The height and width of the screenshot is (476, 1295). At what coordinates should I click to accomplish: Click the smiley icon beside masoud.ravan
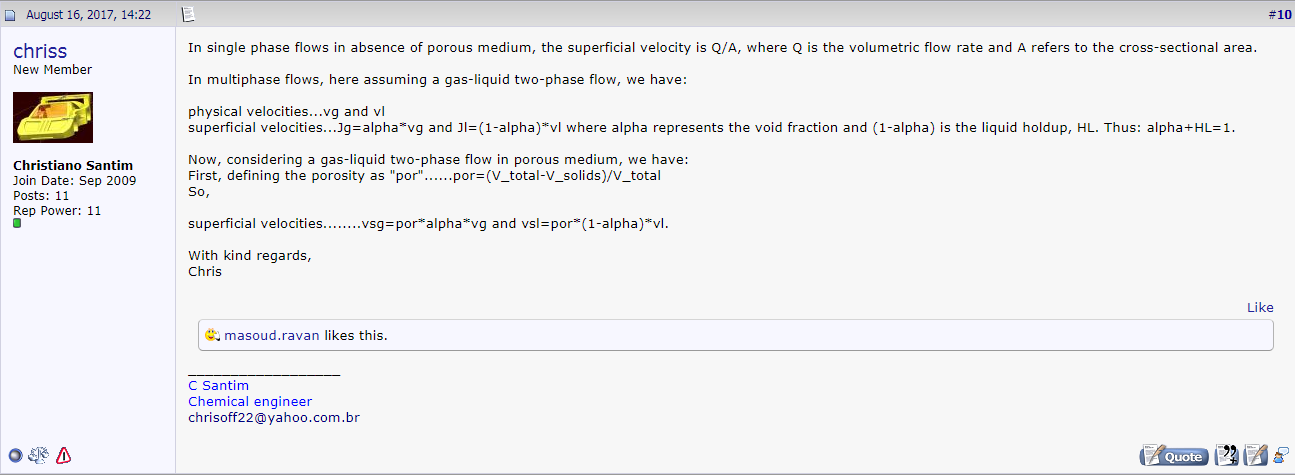211,335
